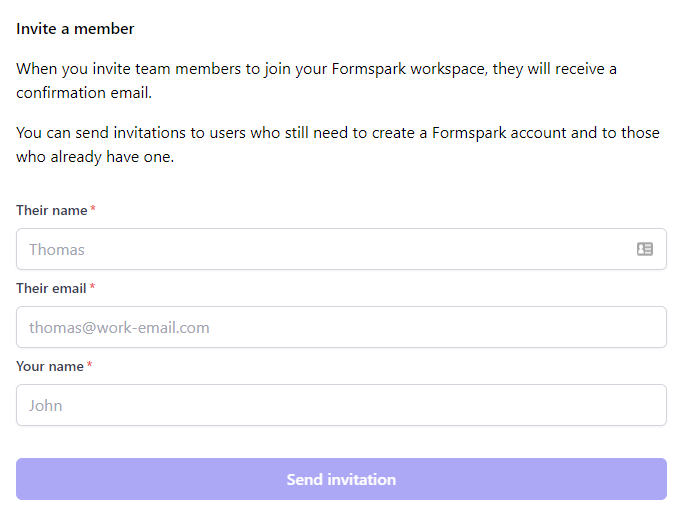Click the red asterisk beside Their email
Image resolution: width=700 pixels, height=531 pixels.
(x=92, y=287)
